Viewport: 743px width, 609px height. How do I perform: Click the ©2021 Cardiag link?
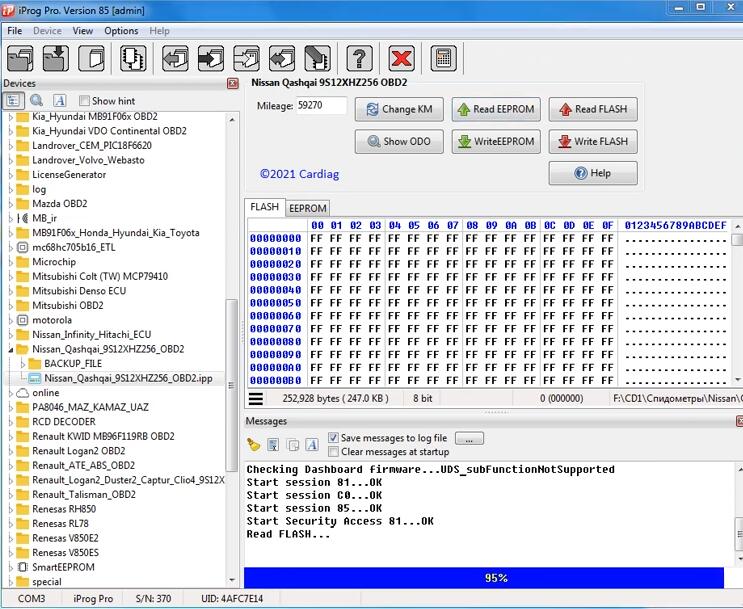[x=299, y=174]
